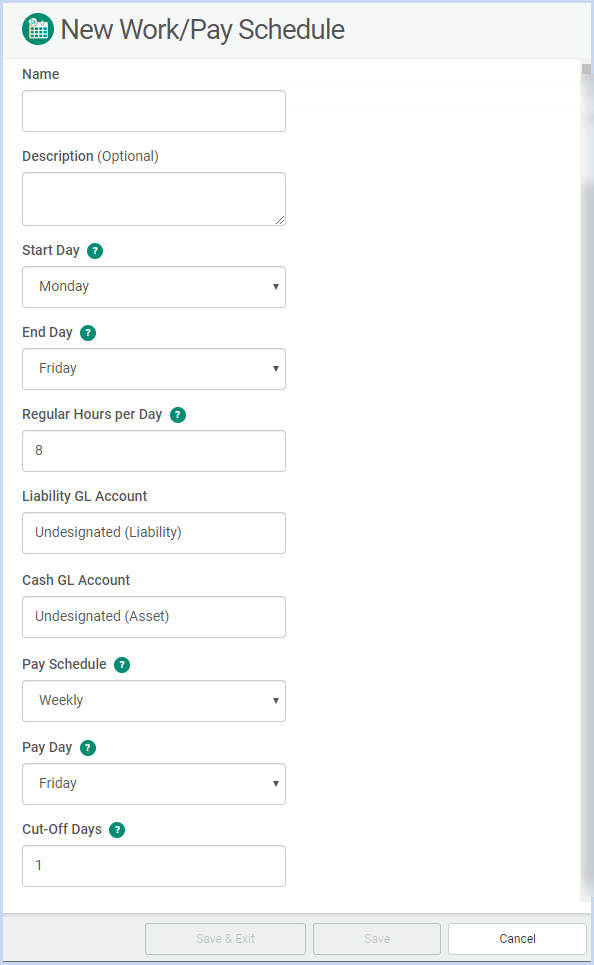Focus the Cut-Off Days input
This screenshot has width=594, height=965.
pos(154,866)
